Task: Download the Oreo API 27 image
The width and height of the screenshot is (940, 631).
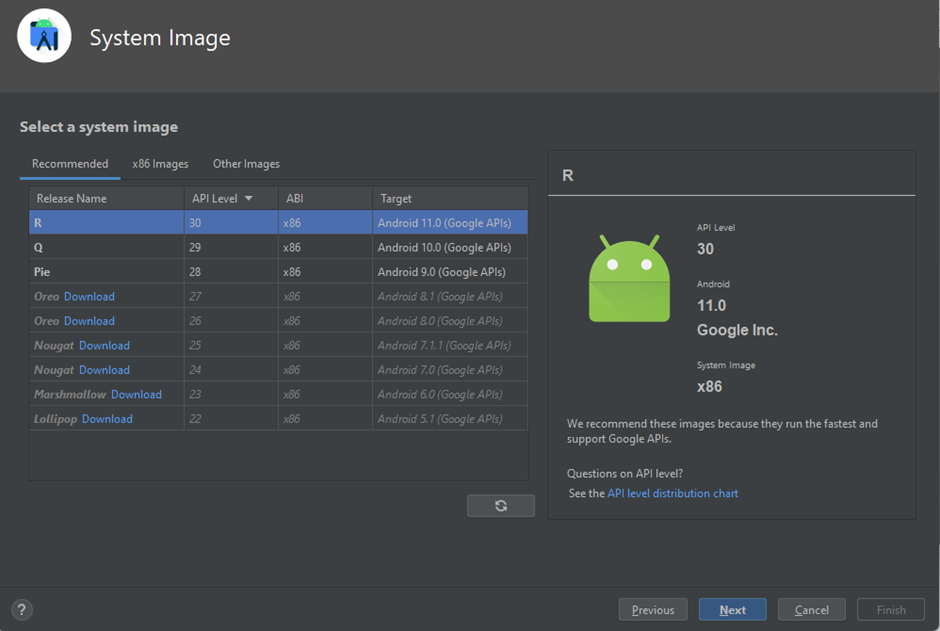Action: tap(89, 297)
